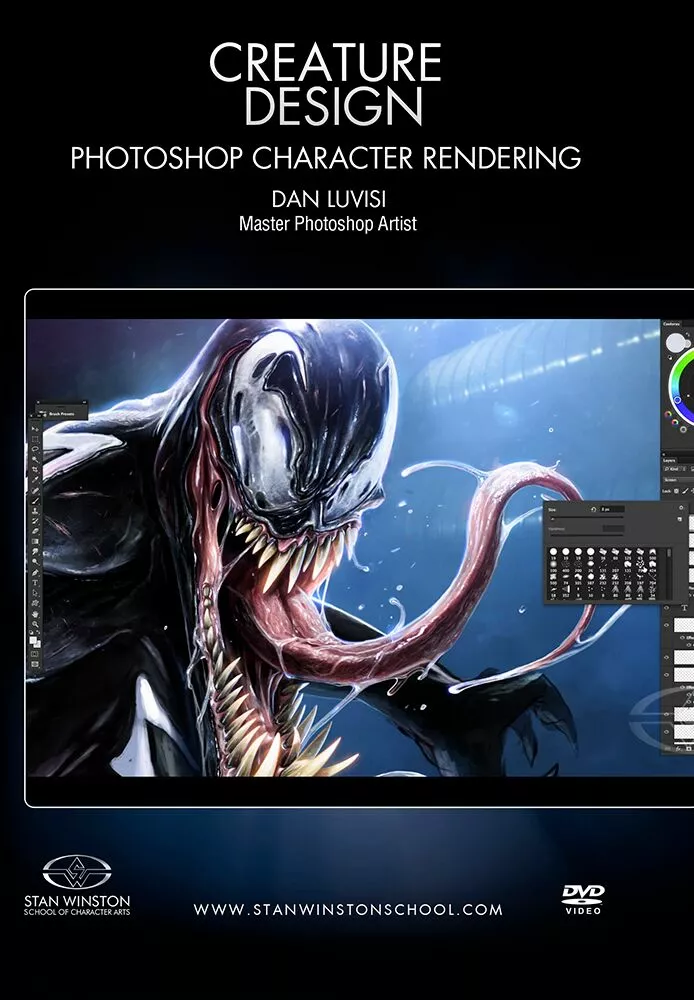Hide the text layer using its eye icon
The height and width of the screenshot is (1000, 694).
[666, 608]
